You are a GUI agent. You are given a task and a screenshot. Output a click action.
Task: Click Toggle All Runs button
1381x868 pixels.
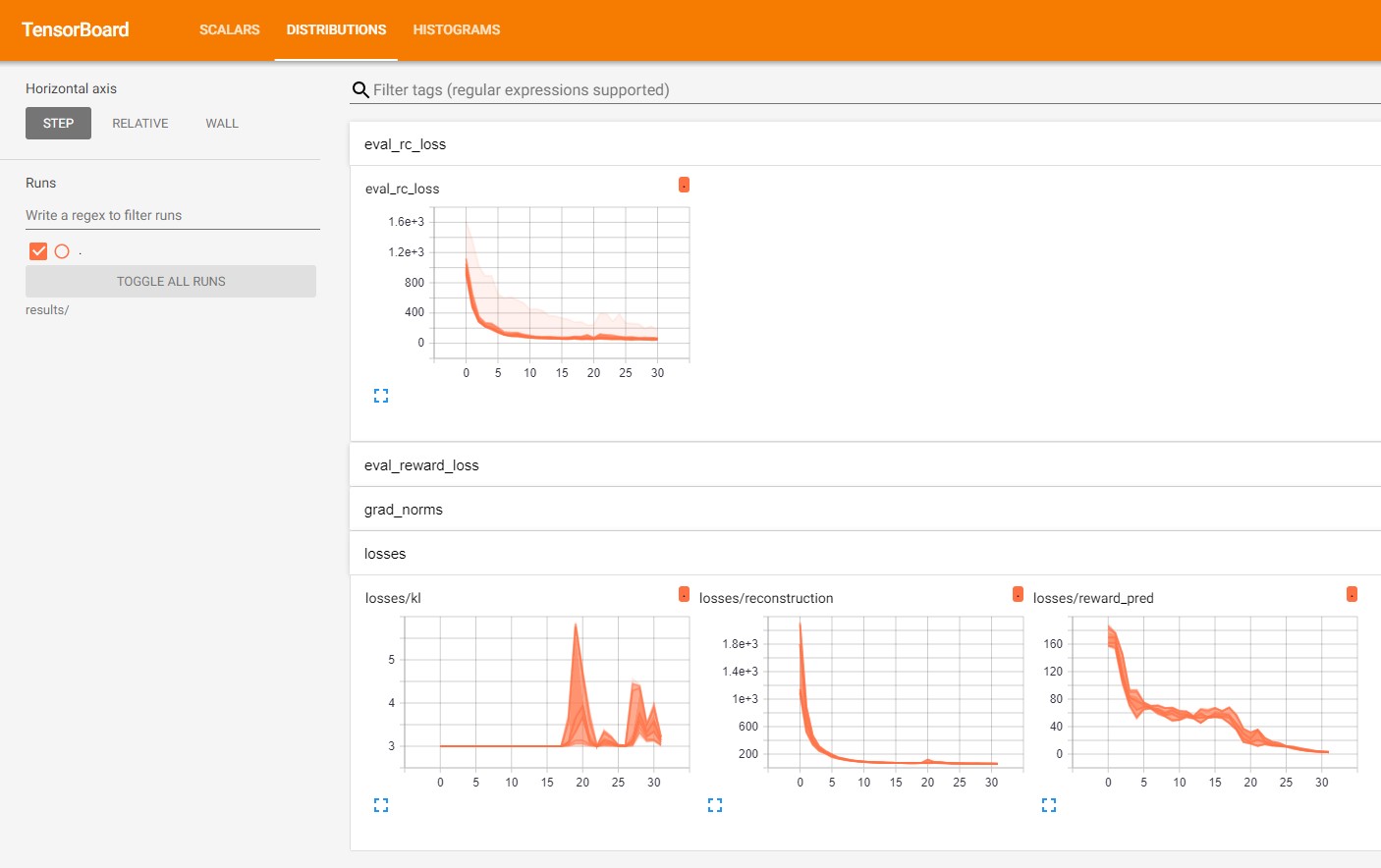point(171,281)
